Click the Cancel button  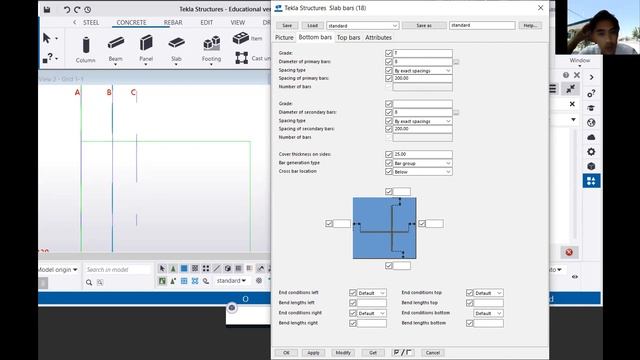pos(433,353)
